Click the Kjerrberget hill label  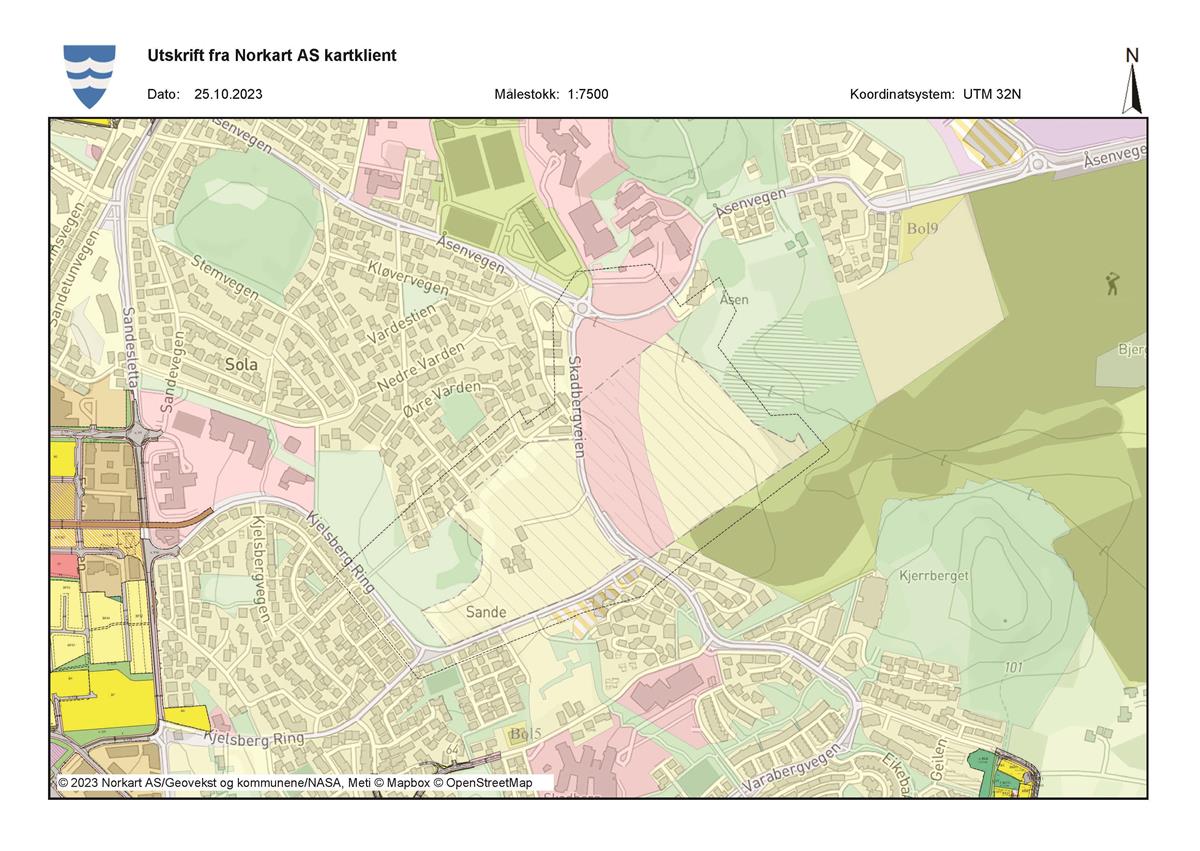[934, 577]
